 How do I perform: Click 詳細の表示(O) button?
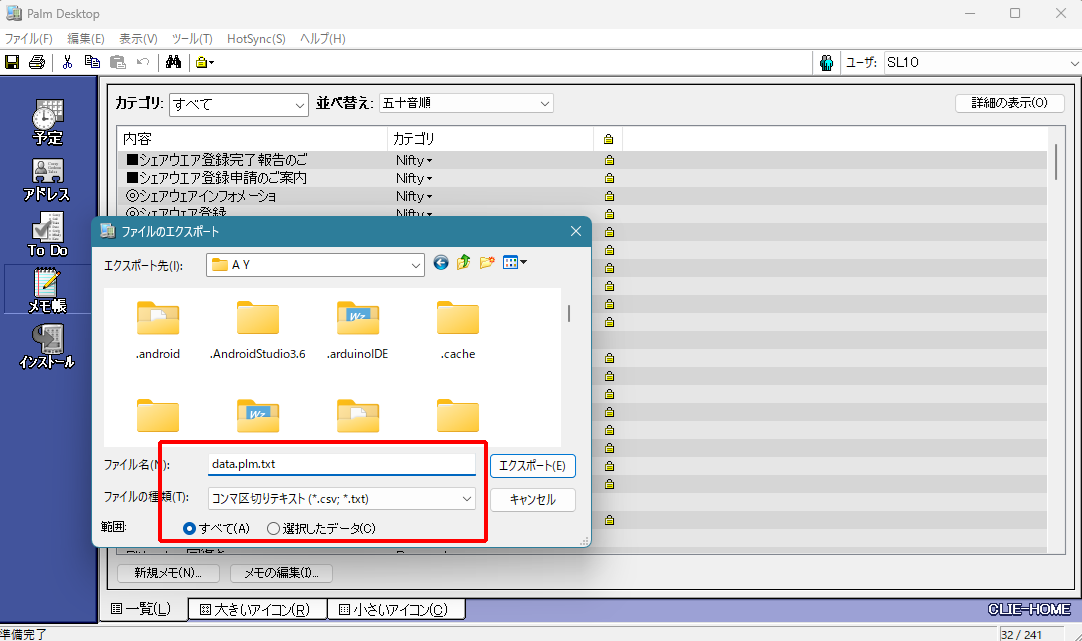tap(1010, 103)
